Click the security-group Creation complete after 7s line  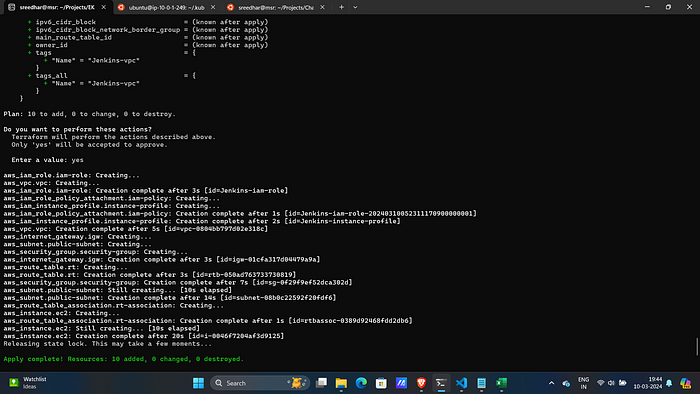tap(178, 282)
